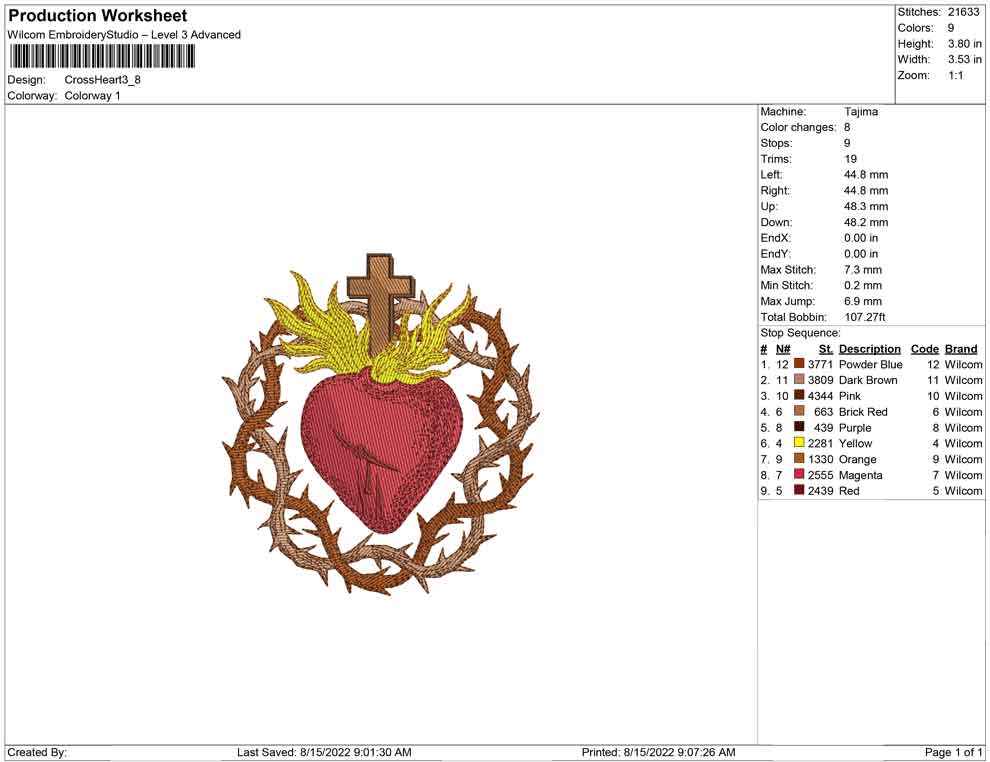Click the Purple thread color chip
The image size is (990, 762).
(x=797, y=427)
